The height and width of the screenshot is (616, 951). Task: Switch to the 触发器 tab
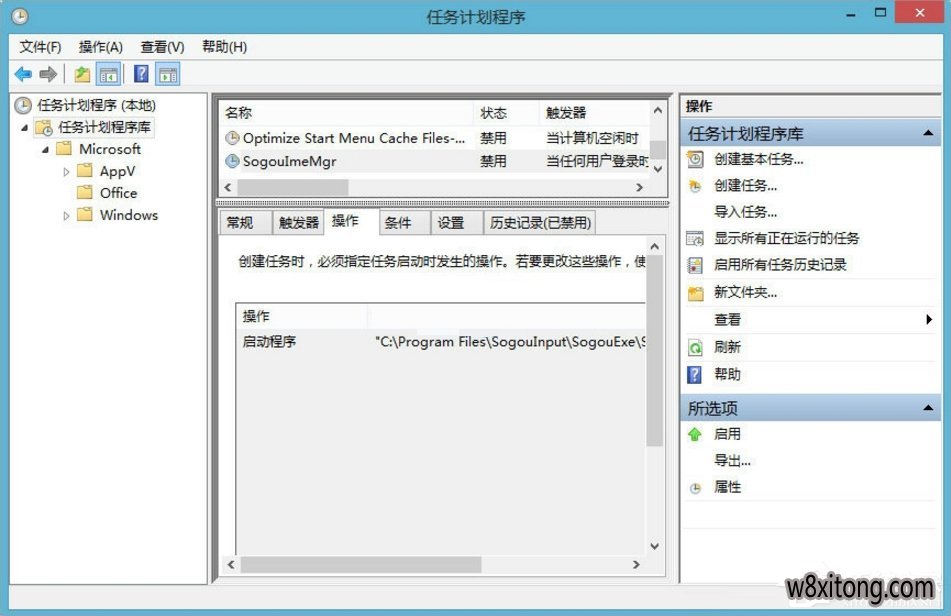(x=297, y=222)
